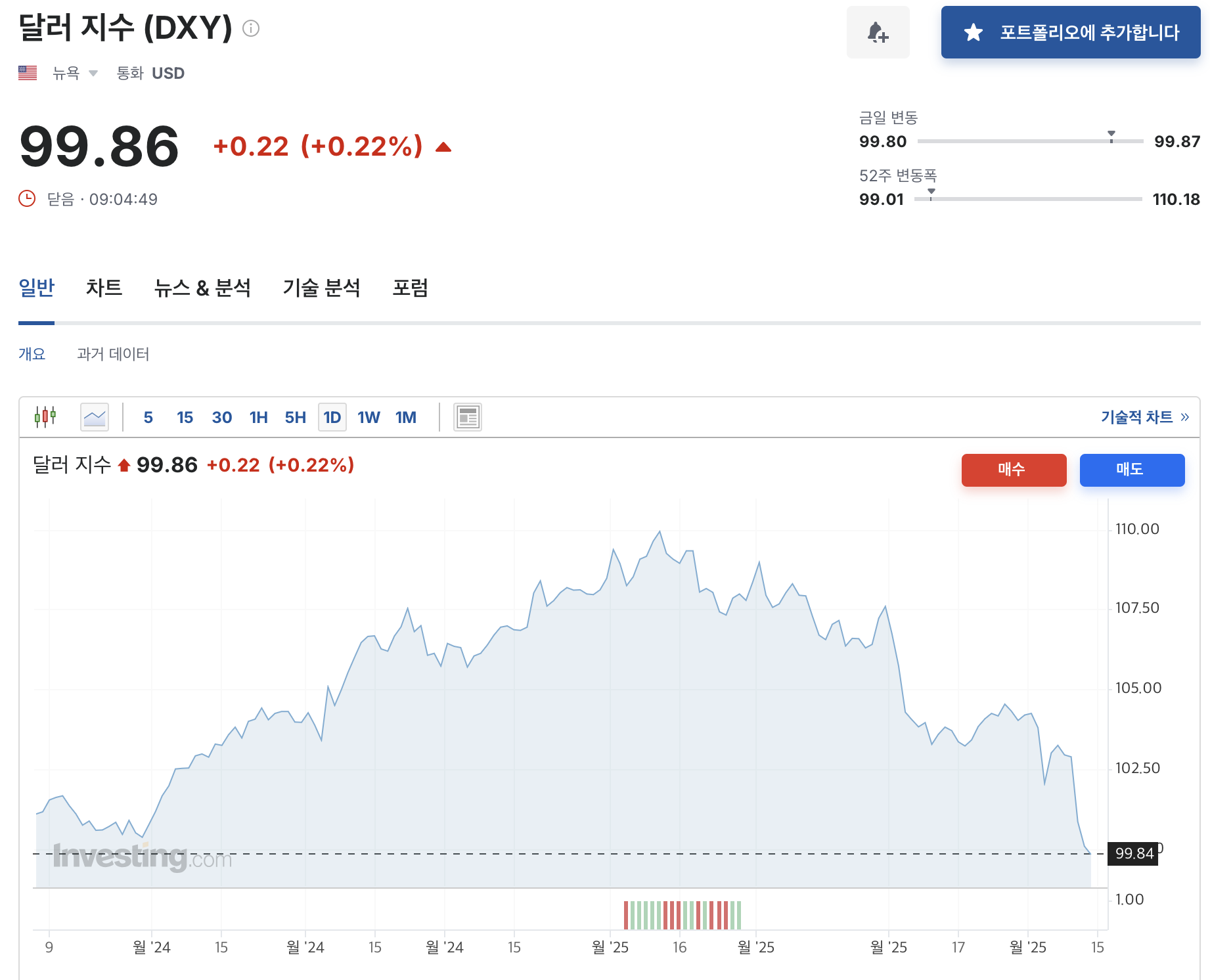Open the 뉴스 & 분석 tab

[202, 288]
